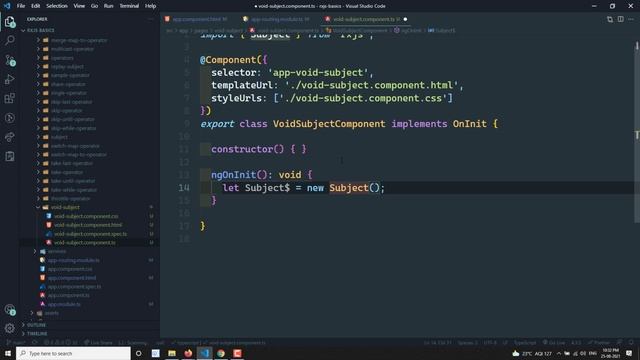
Task: Open the red recorder app on taskbar
Action: (237, 353)
